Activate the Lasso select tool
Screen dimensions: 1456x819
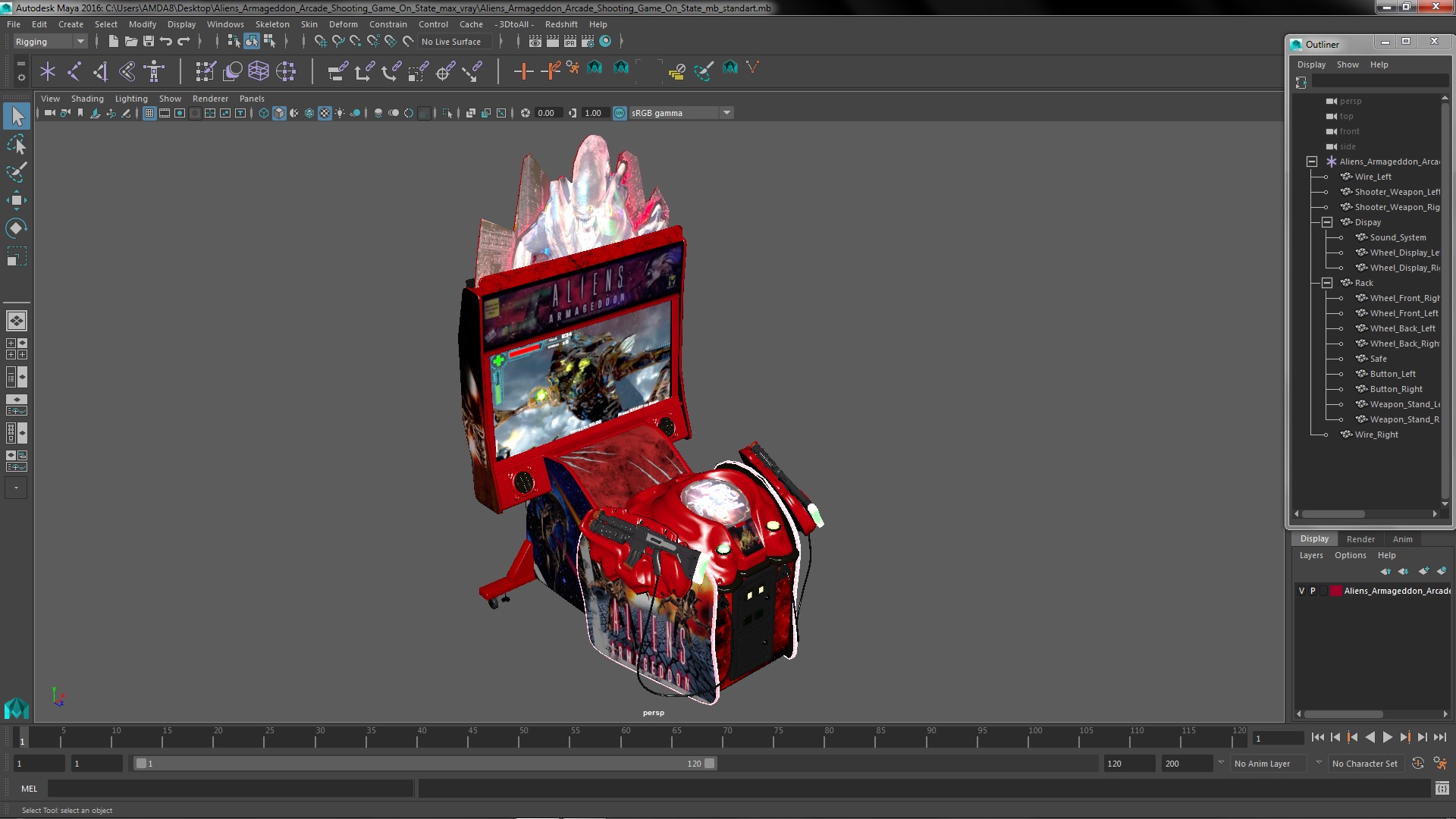[x=17, y=144]
